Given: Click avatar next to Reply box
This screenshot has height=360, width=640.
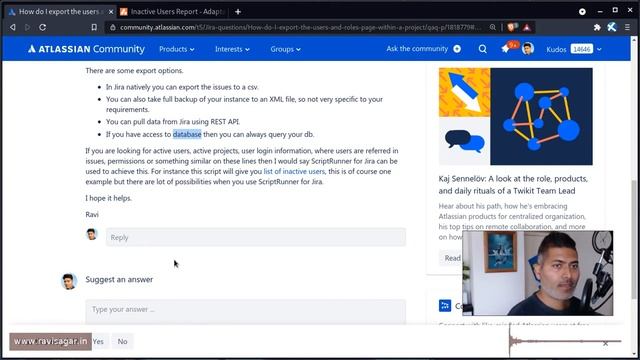Looking at the screenshot, I should click(91, 234).
